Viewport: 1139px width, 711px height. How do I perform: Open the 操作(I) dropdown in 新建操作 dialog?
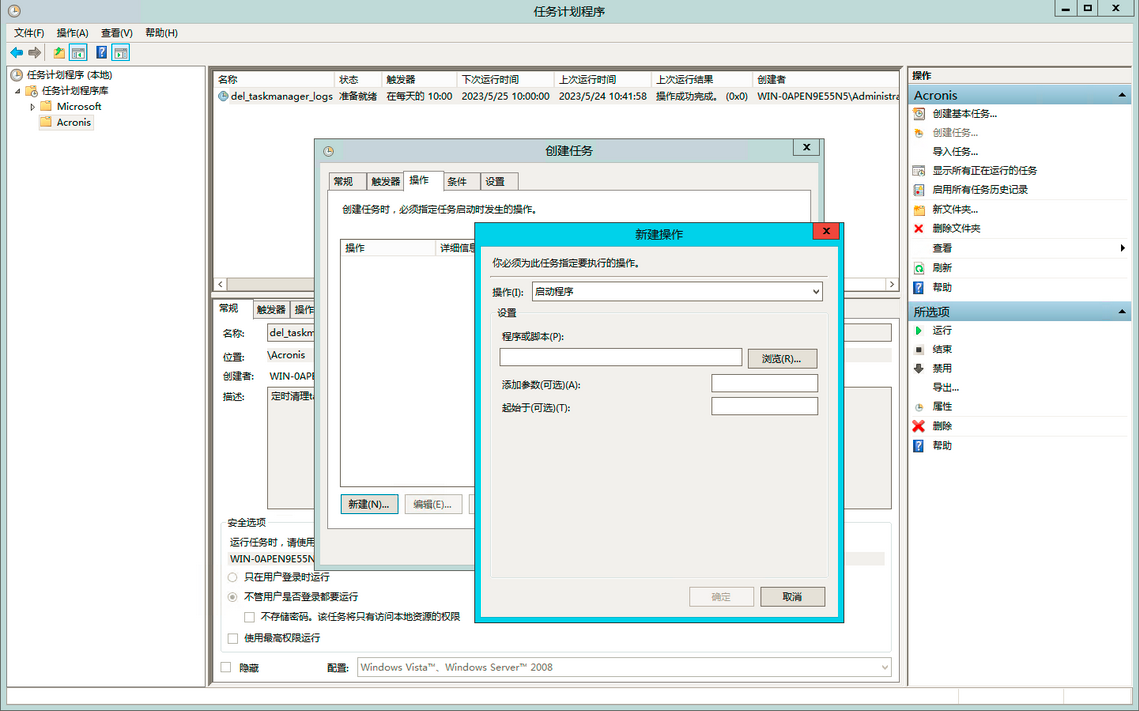click(x=677, y=291)
